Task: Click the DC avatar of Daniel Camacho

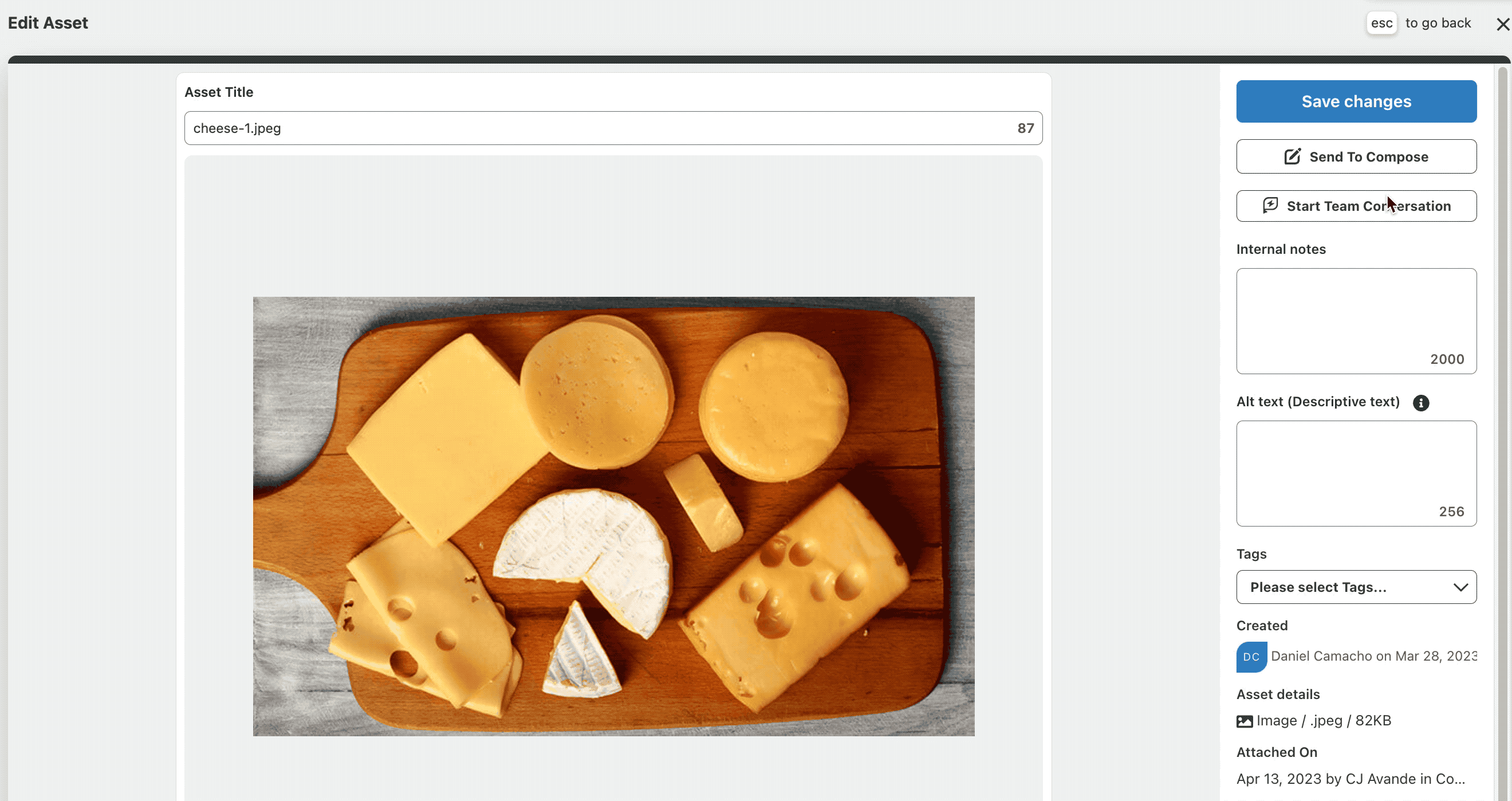Action: pyautogui.click(x=1251, y=657)
